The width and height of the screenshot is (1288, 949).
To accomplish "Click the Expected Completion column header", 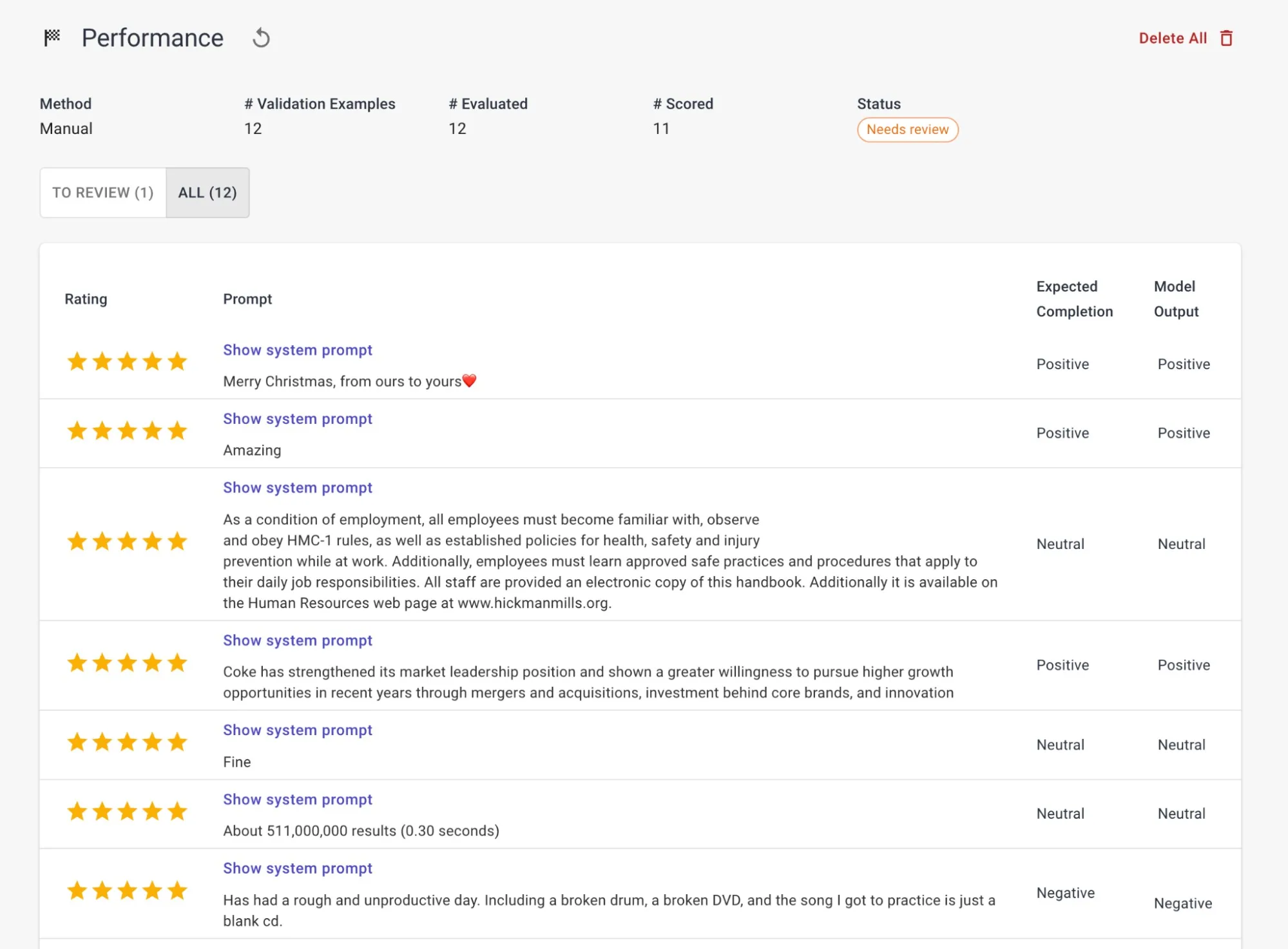I will coord(1074,299).
